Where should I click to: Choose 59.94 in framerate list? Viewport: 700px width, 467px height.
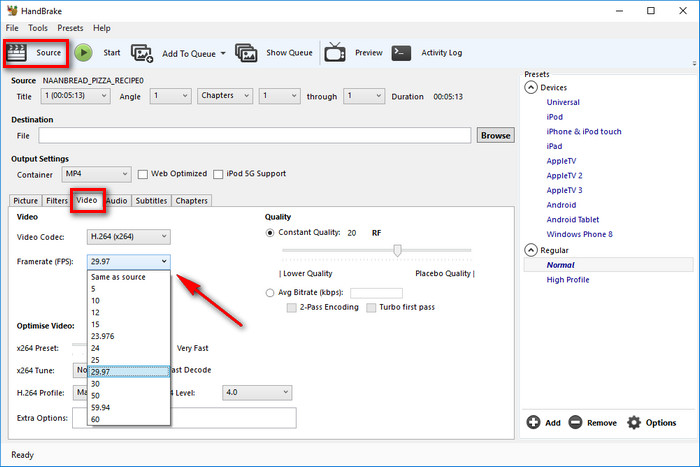click(x=129, y=408)
